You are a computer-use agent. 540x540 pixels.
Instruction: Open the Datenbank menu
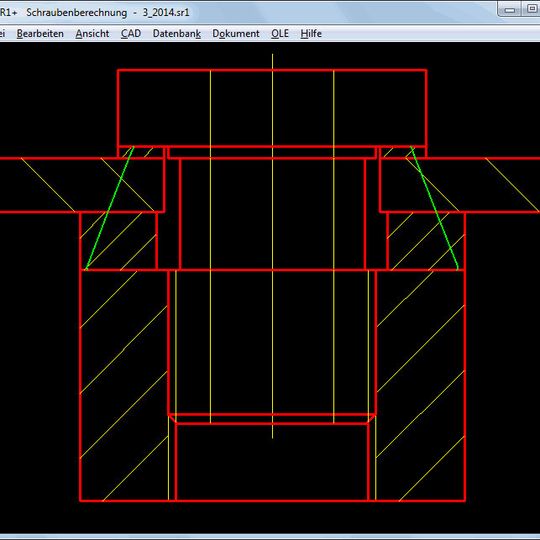tap(177, 33)
